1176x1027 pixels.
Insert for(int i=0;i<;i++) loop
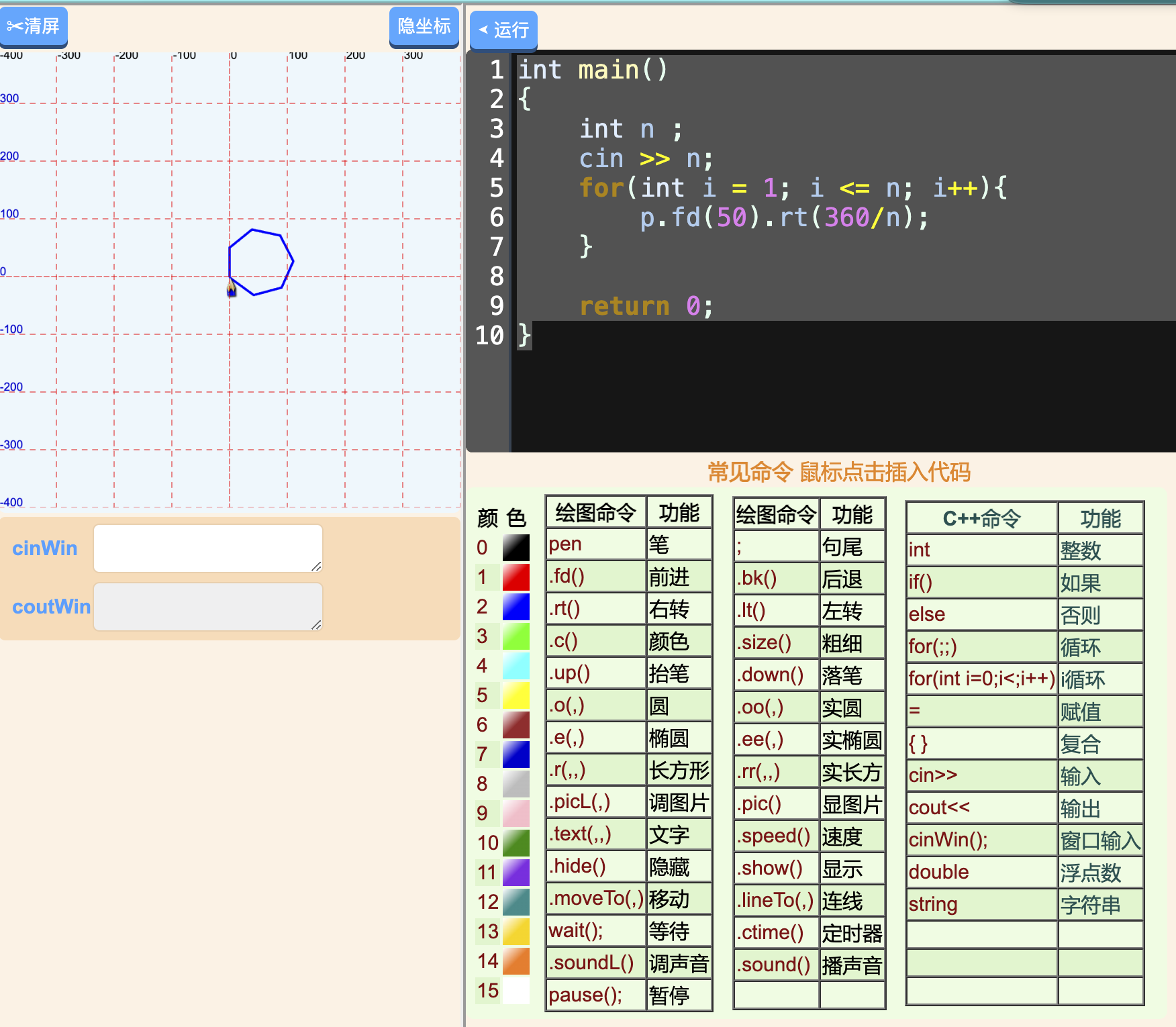(982, 679)
